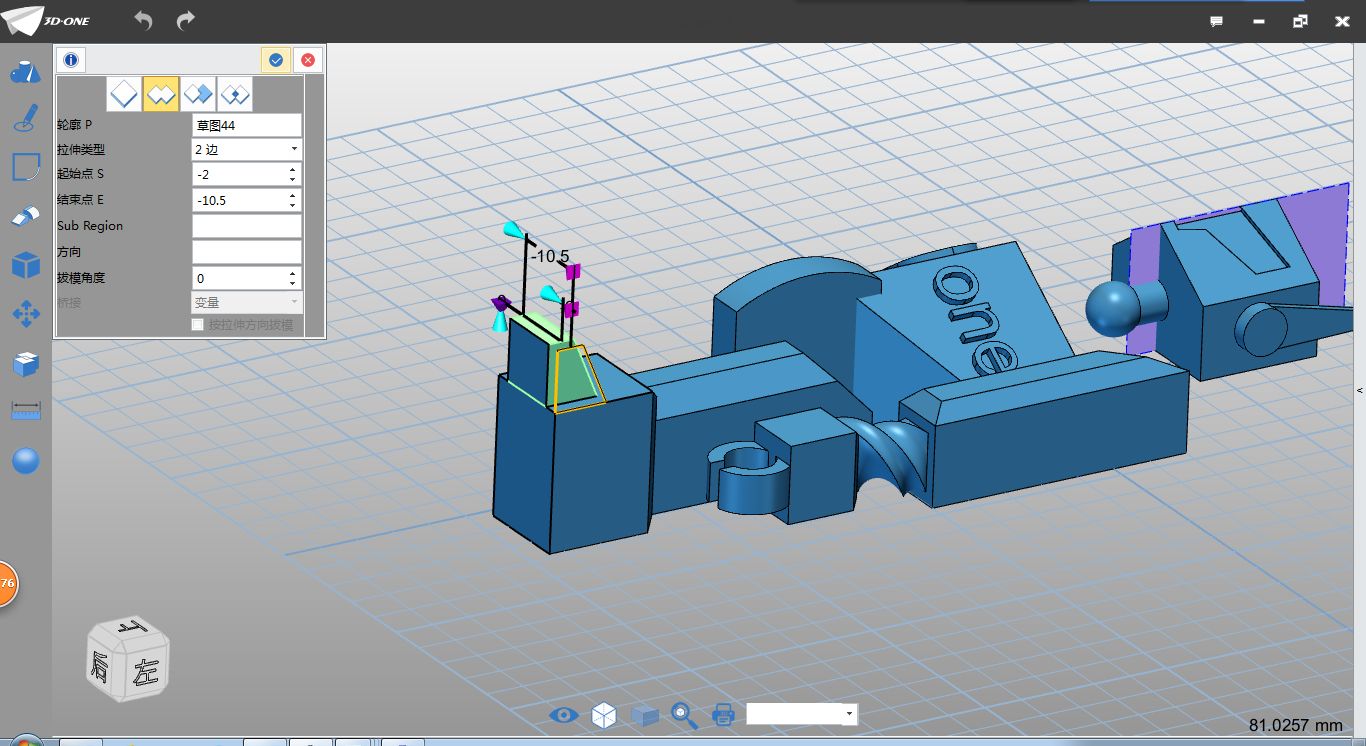Open the 拉伸类型 dropdown showing 2 边
The image size is (1366, 746).
[246, 149]
